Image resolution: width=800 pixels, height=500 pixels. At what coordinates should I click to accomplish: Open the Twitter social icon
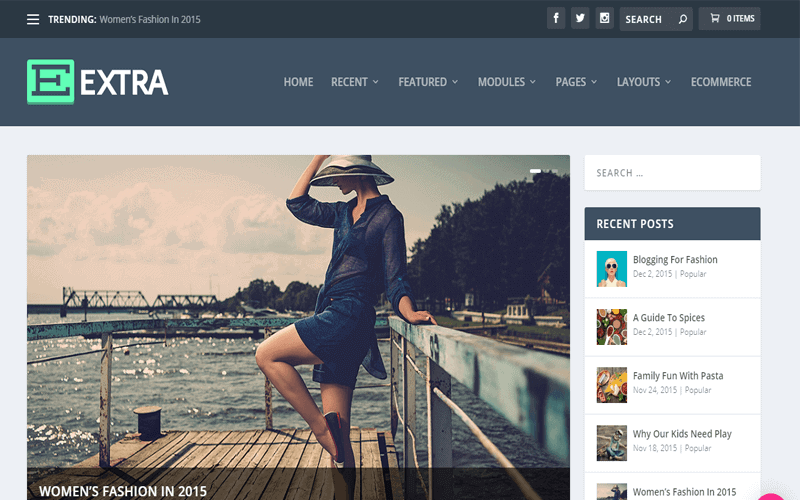[x=580, y=18]
